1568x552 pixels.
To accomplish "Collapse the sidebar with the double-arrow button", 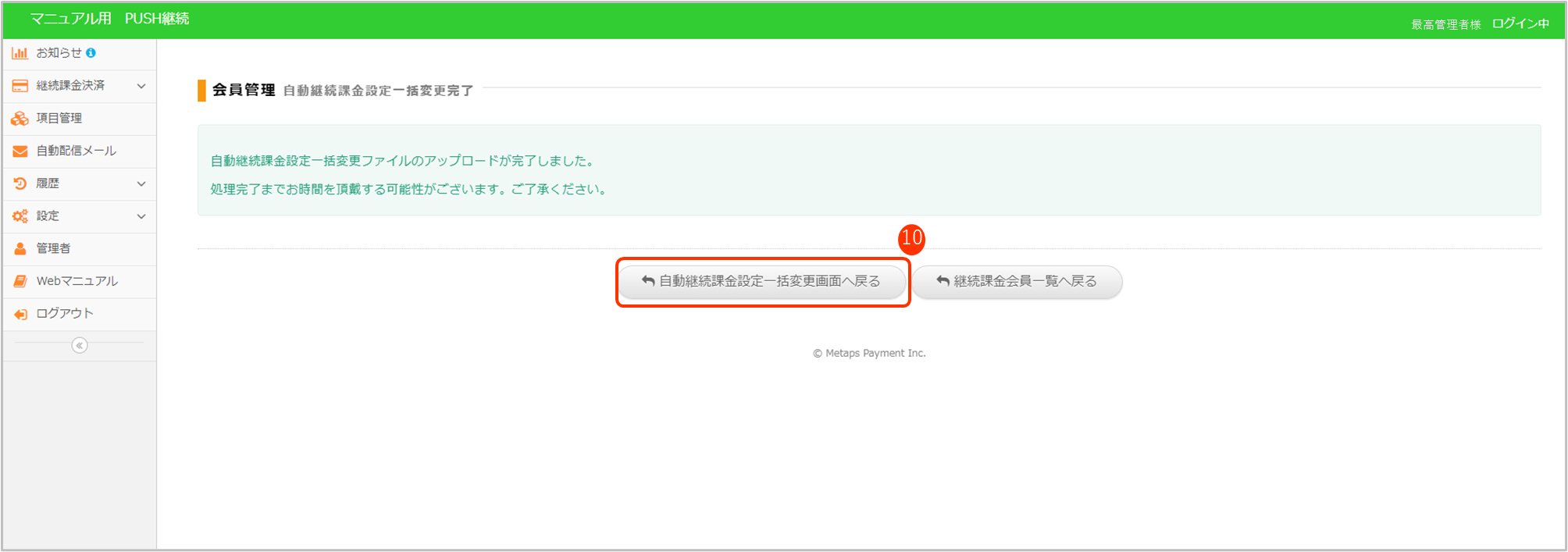I will 80,346.
